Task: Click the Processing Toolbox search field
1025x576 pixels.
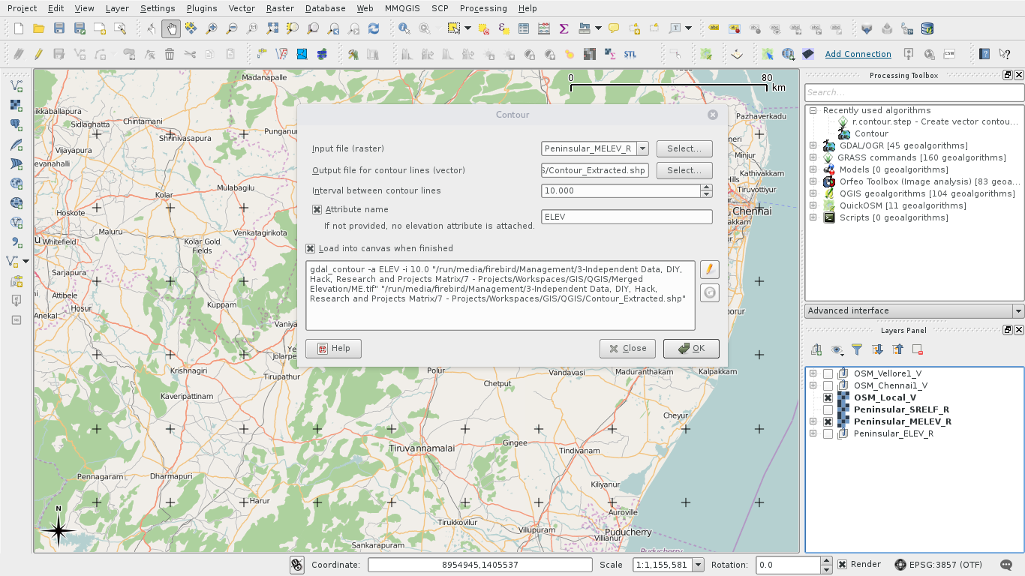Action: point(913,93)
